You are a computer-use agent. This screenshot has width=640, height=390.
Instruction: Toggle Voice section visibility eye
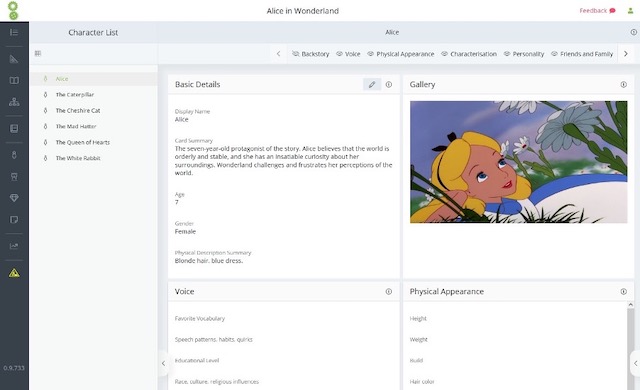339,54
